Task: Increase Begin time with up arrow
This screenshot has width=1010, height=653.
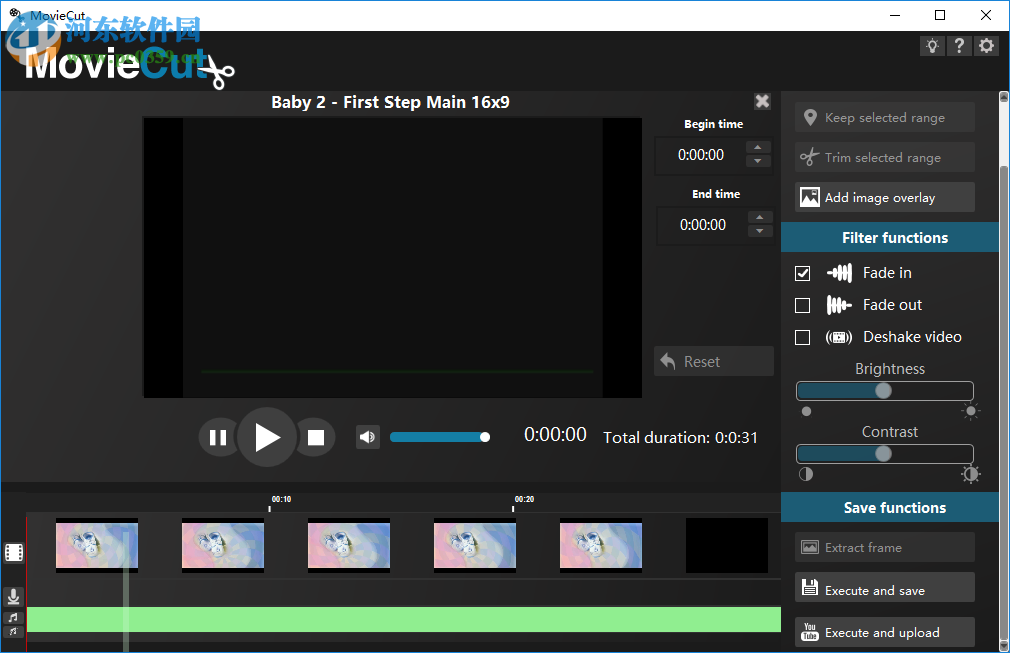Action: point(758,147)
